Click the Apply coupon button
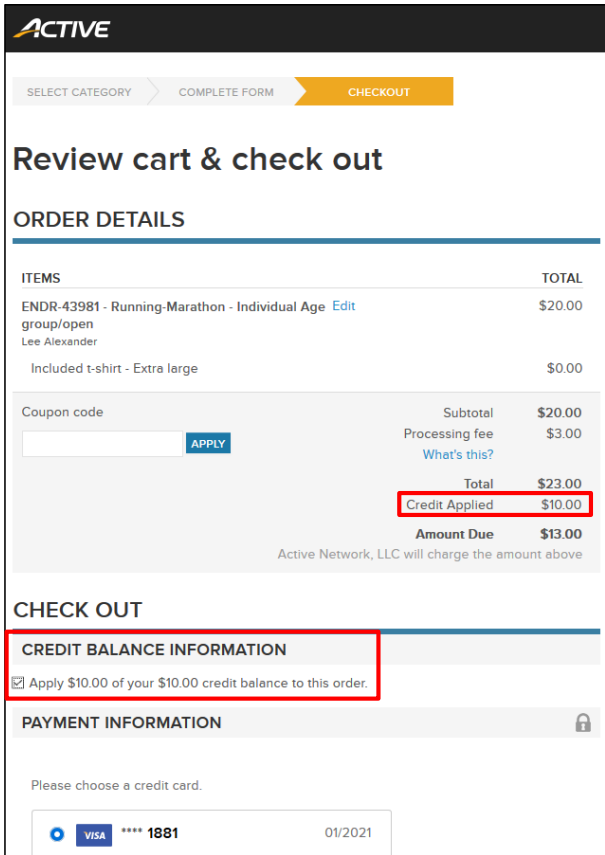 tap(208, 443)
